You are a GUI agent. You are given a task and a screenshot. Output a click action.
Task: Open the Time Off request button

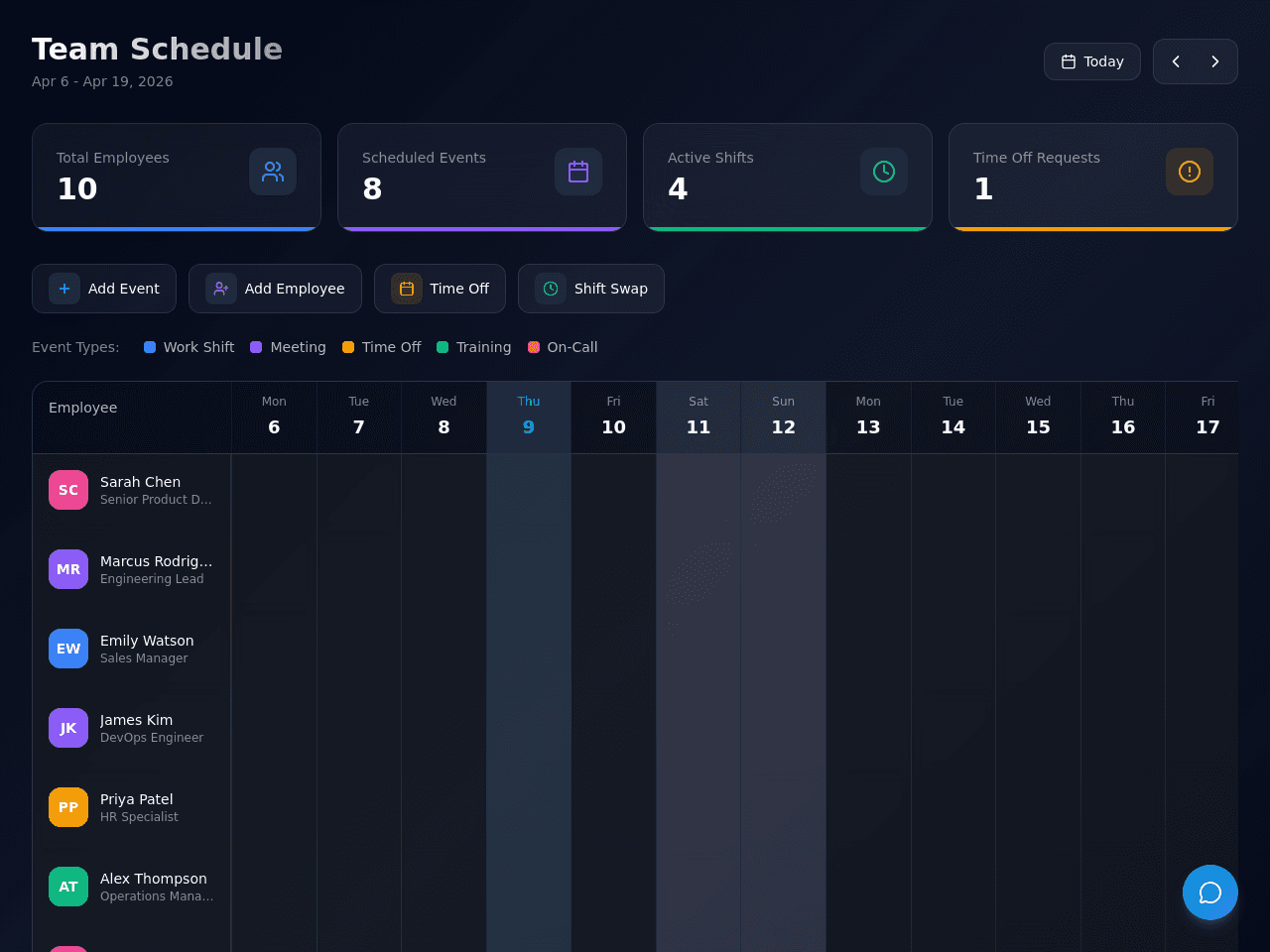pyautogui.click(x=440, y=289)
